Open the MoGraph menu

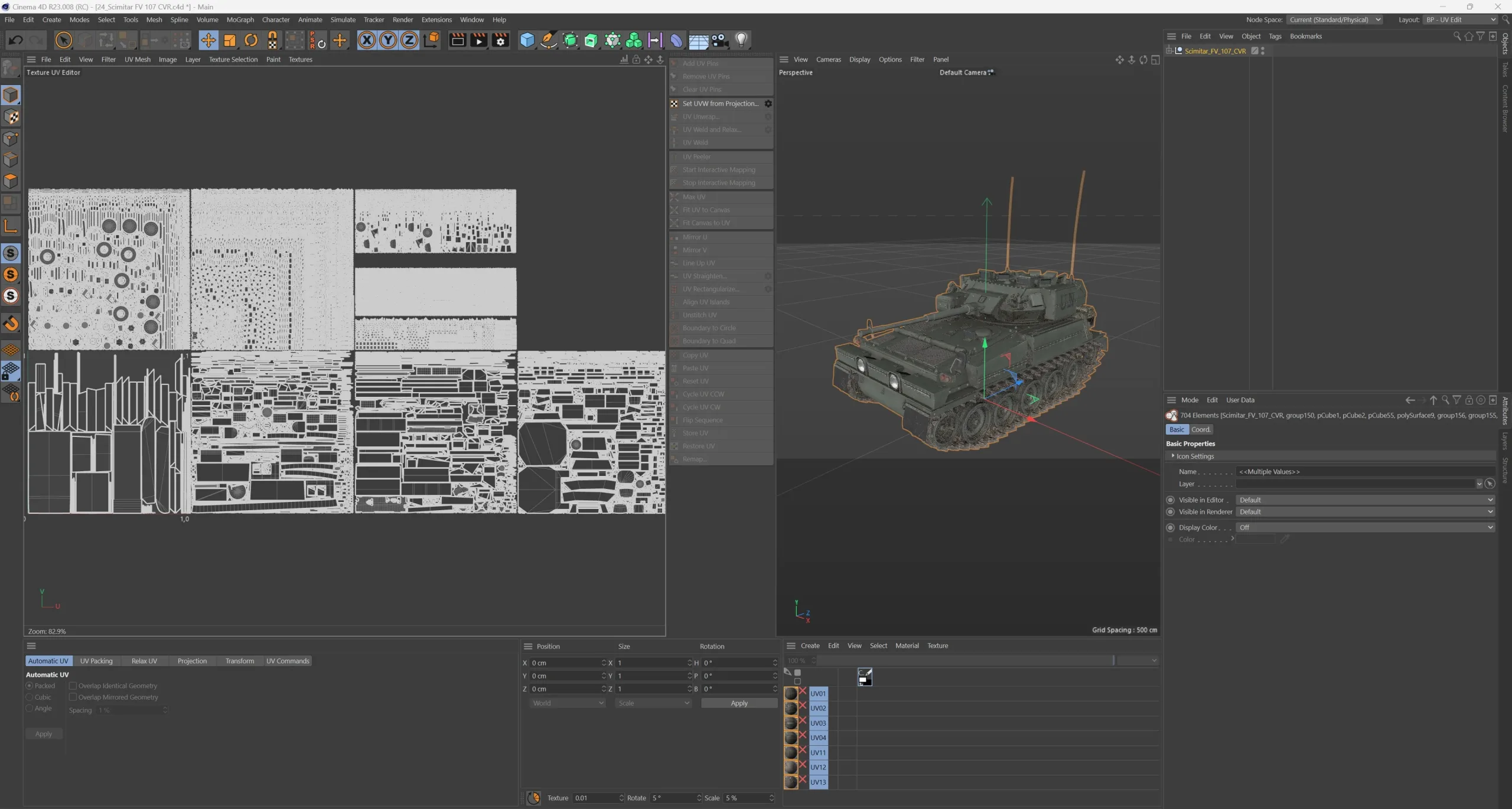240,19
